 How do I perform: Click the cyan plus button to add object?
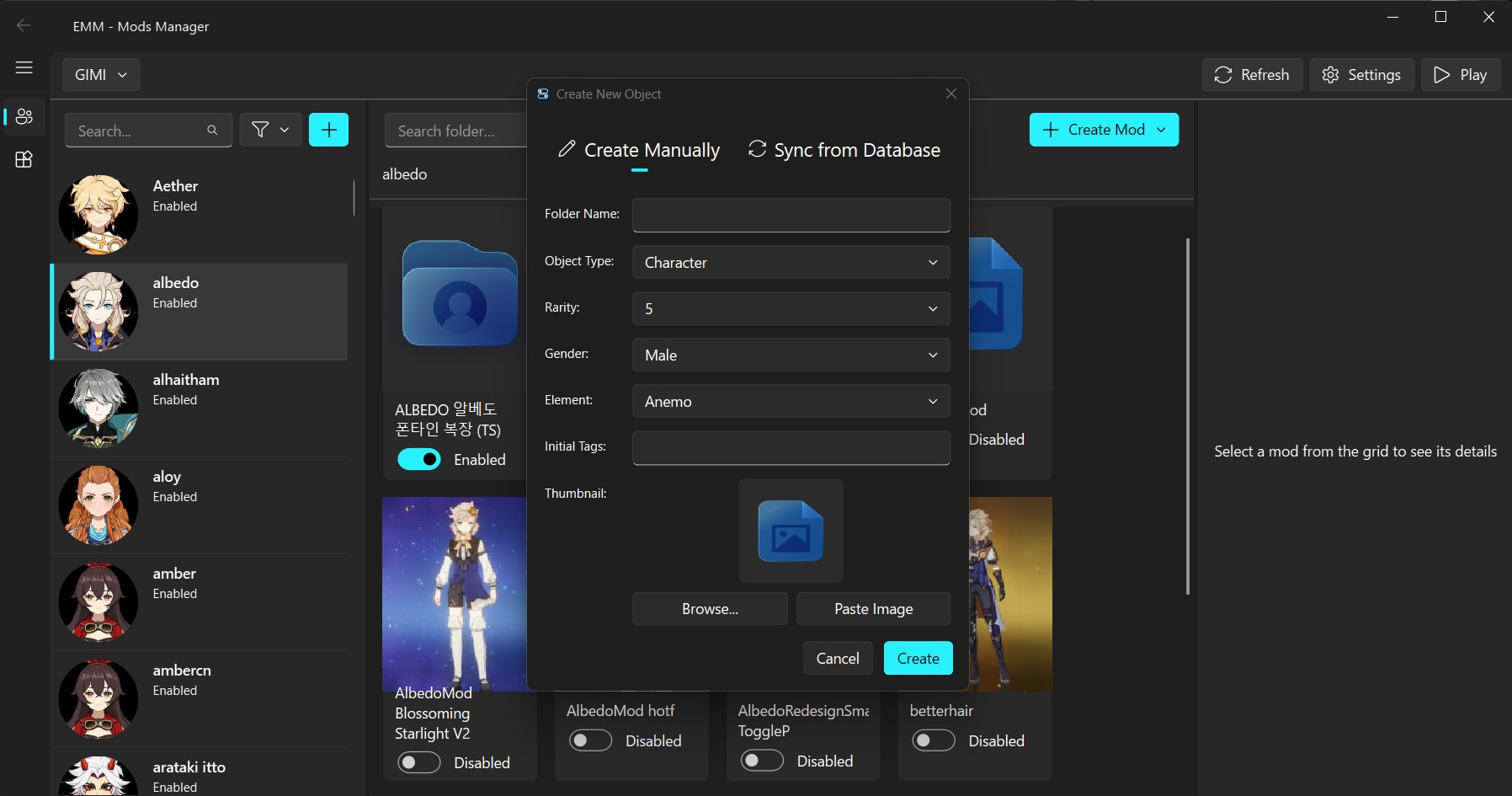pos(328,129)
